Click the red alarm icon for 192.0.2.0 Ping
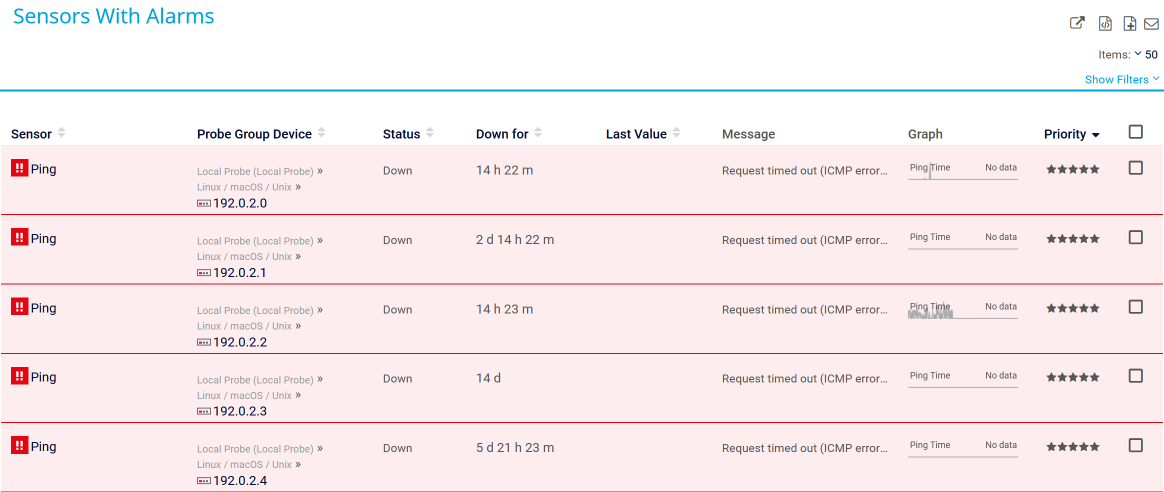This screenshot has height=492, width=1164. coord(19,169)
